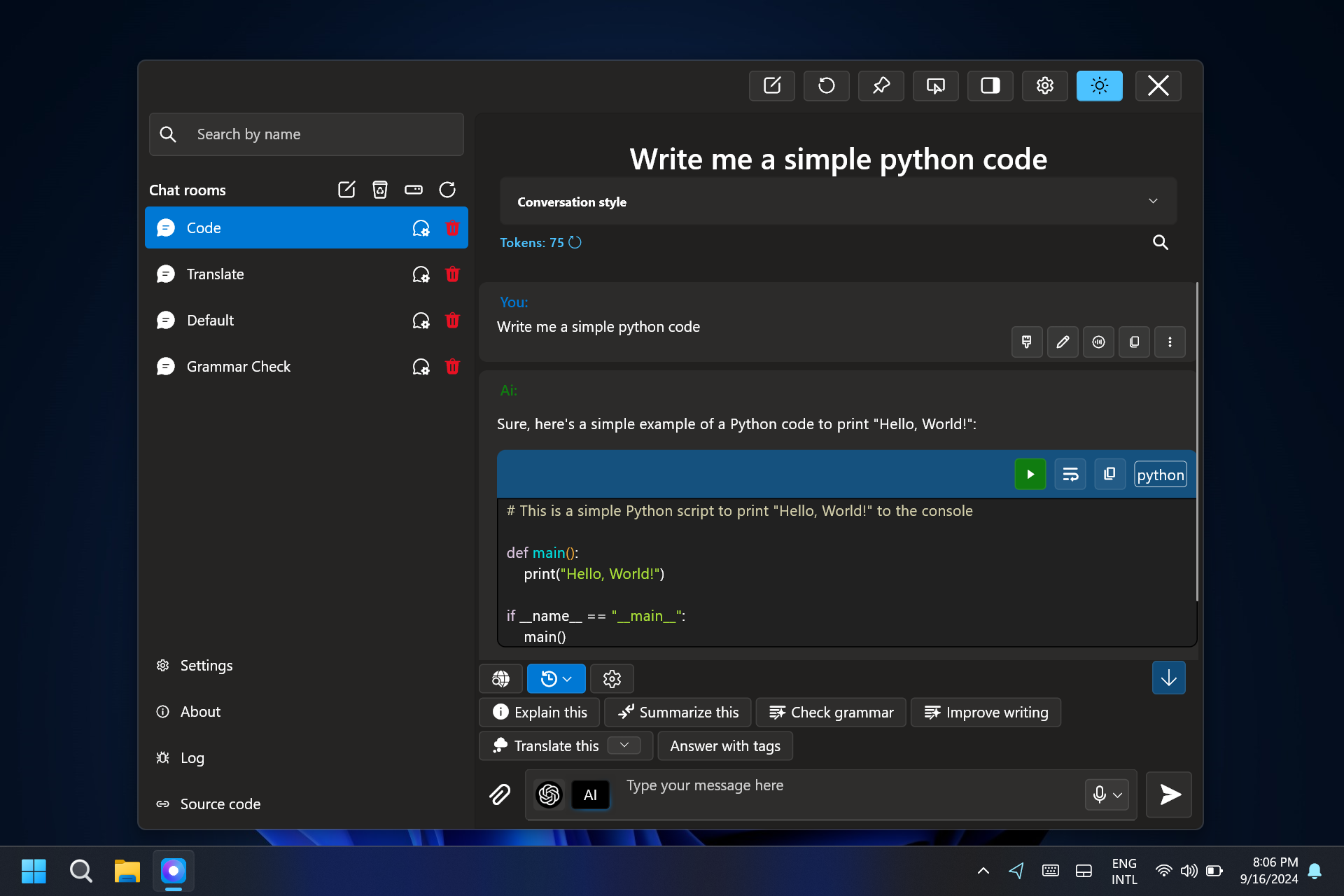Pin the window with pushpin icon
The height and width of the screenshot is (896, 1344).
coord(881,85)
